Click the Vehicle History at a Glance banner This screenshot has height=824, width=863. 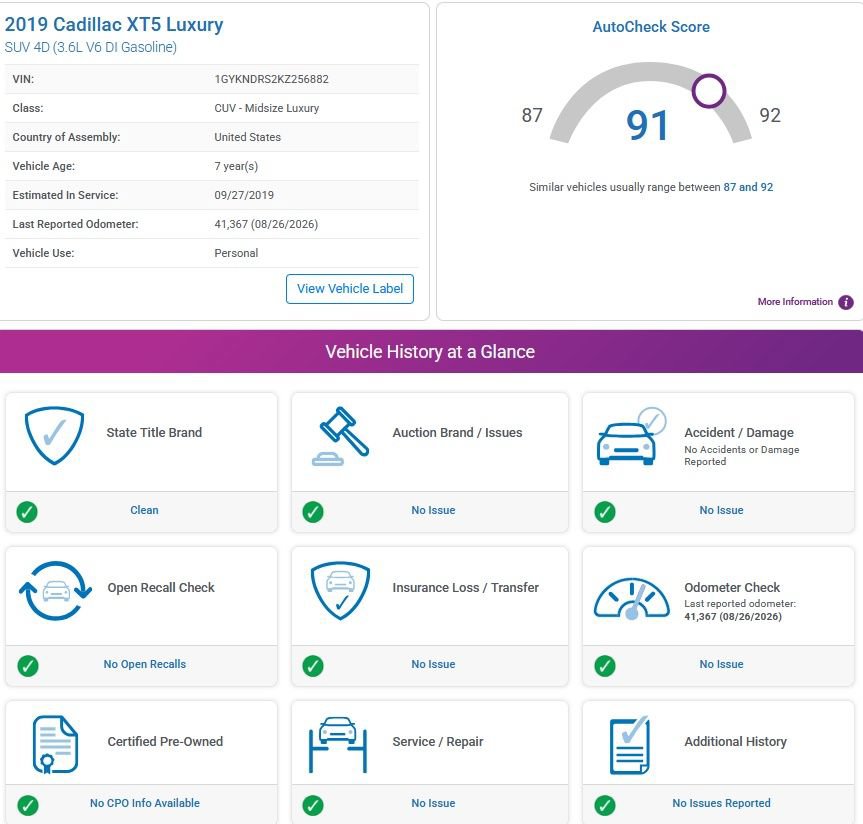pos(432,351)
